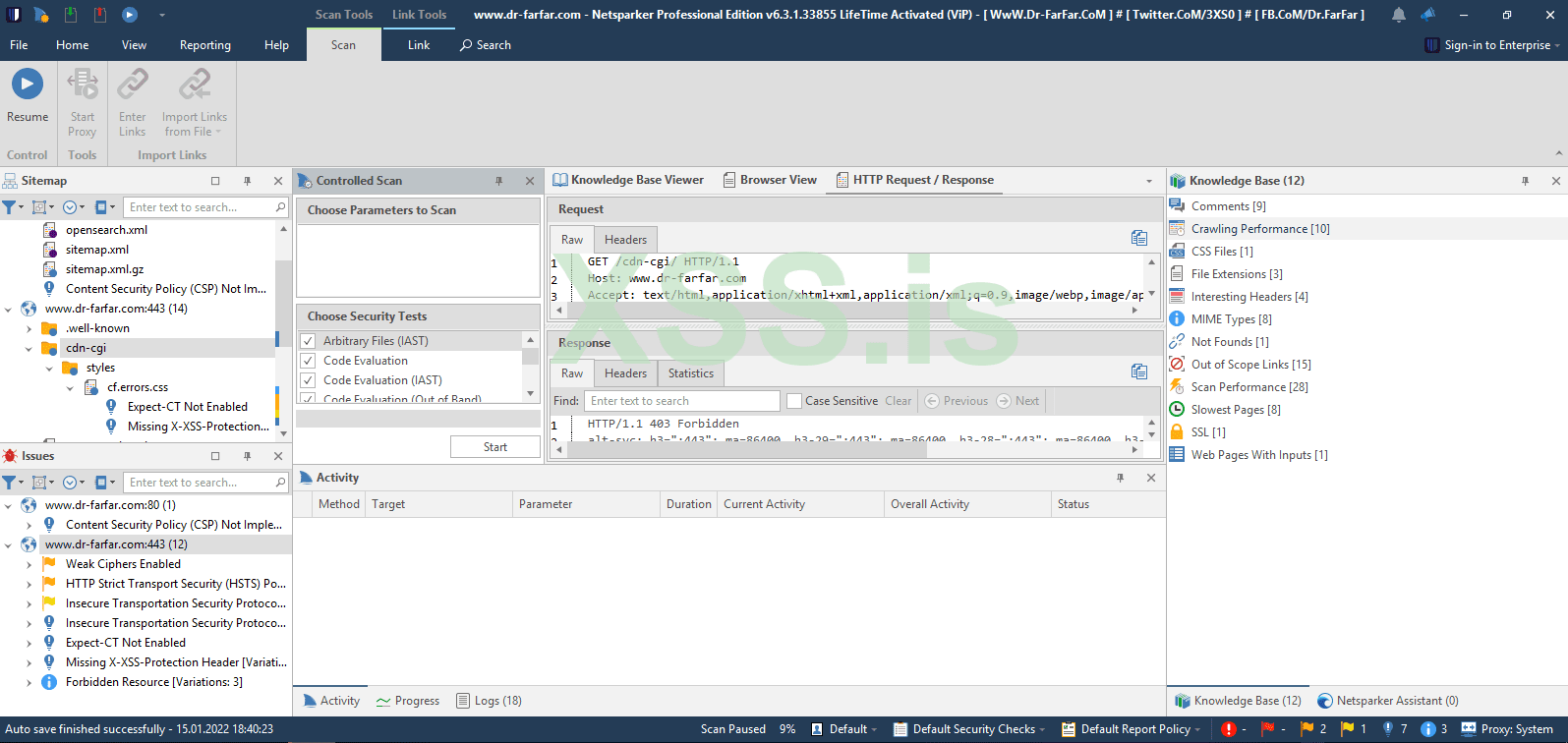This screenshot has width=1568, height=743.
Task: Click the Crawling Performance icon
Action: 1177,229
